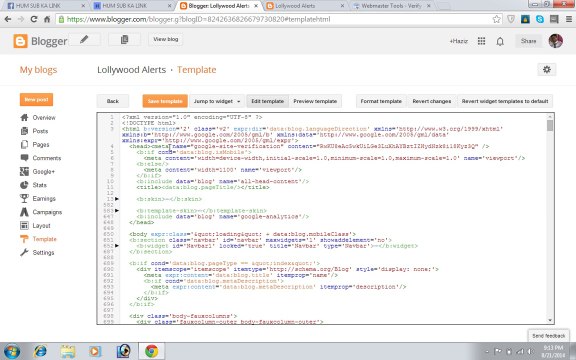Open the posts list copy icon
Viewport: 576px width, 360px height.
pyautogui.click(x=125, y=39)
